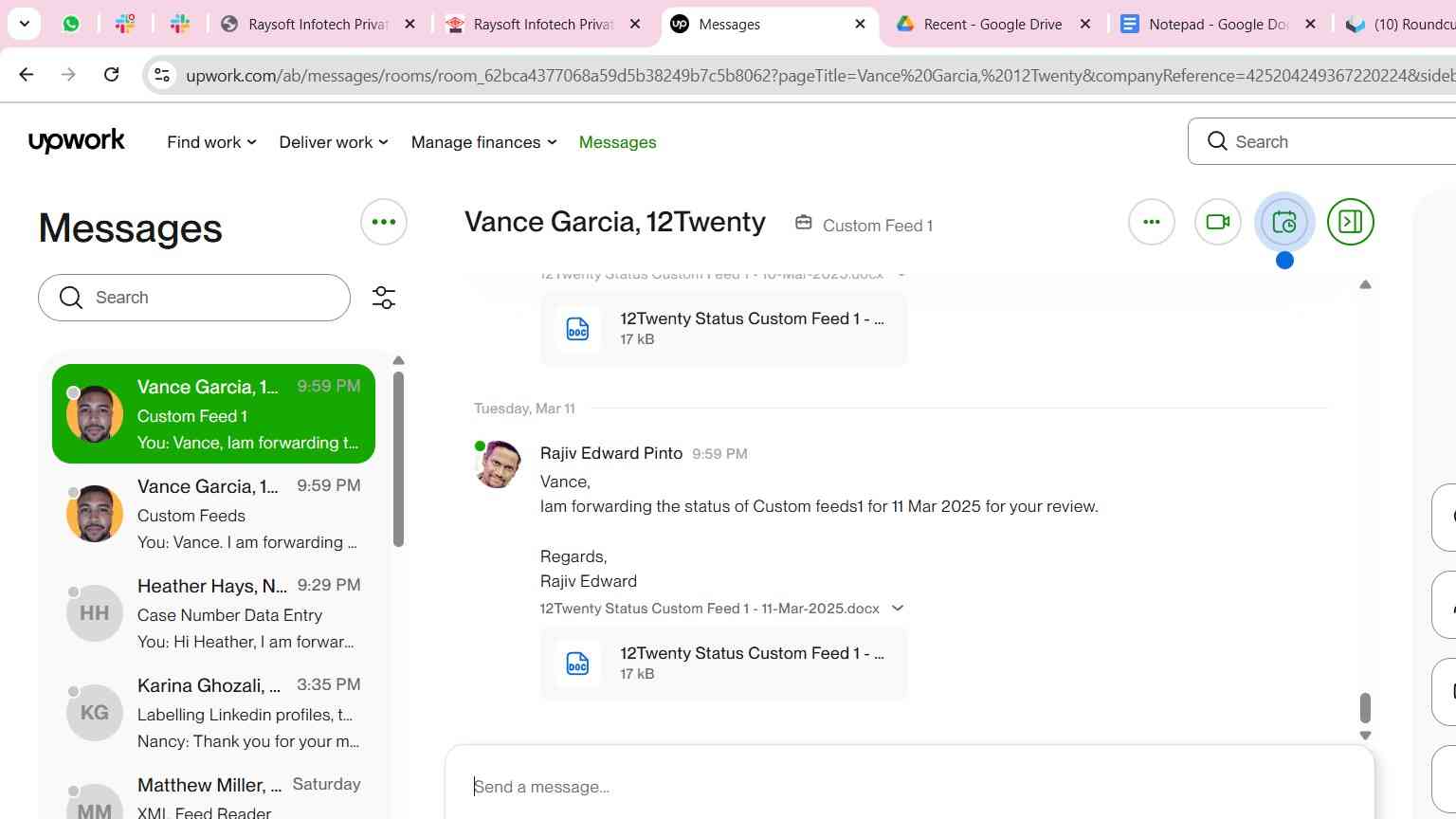This screenshot has height=819, width=1456.
Task: Switch to the Roundcube tab
Action: (x=1399, y=24)
